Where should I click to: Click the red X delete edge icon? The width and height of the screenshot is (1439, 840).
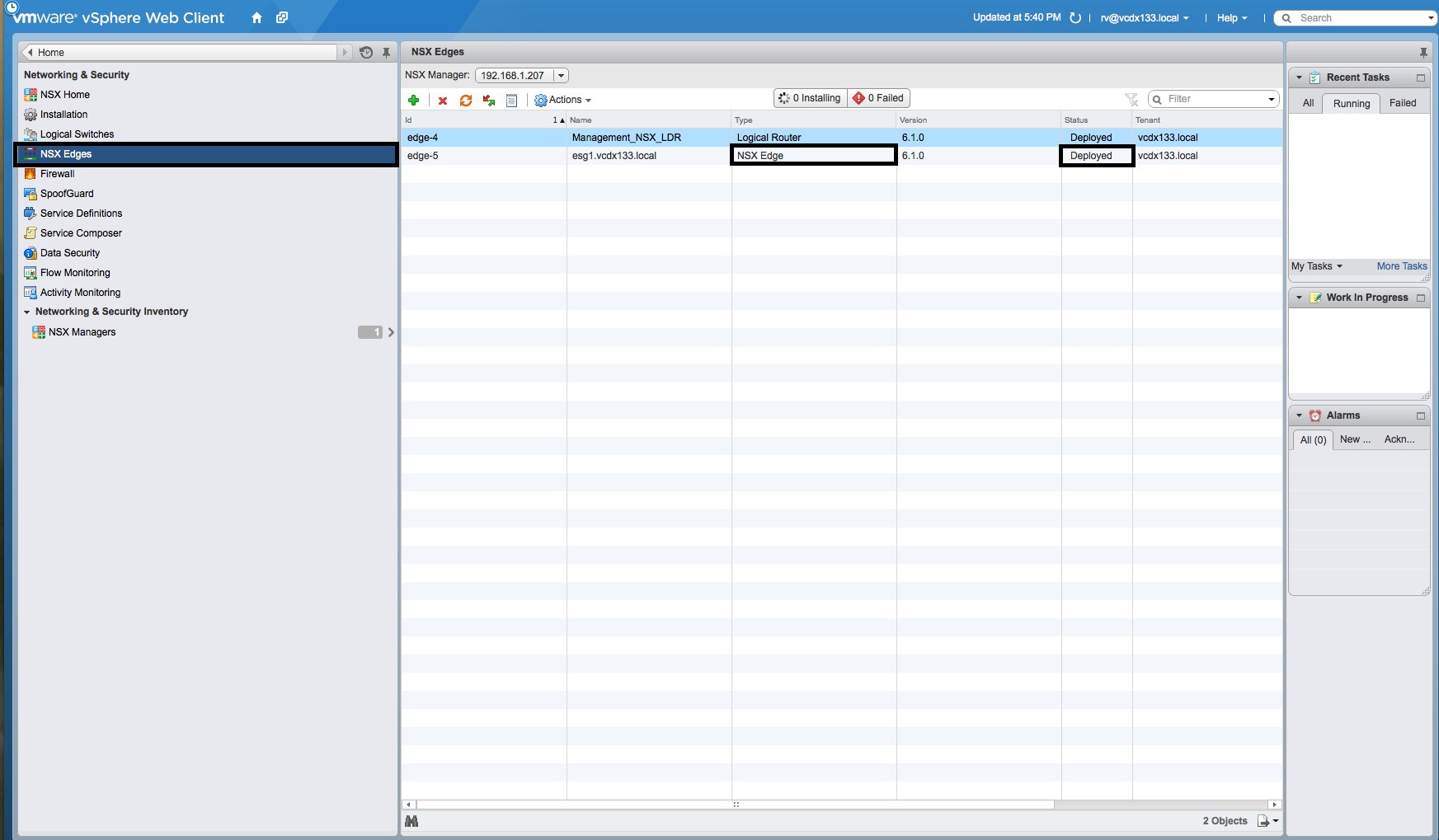tap(443, 101)
